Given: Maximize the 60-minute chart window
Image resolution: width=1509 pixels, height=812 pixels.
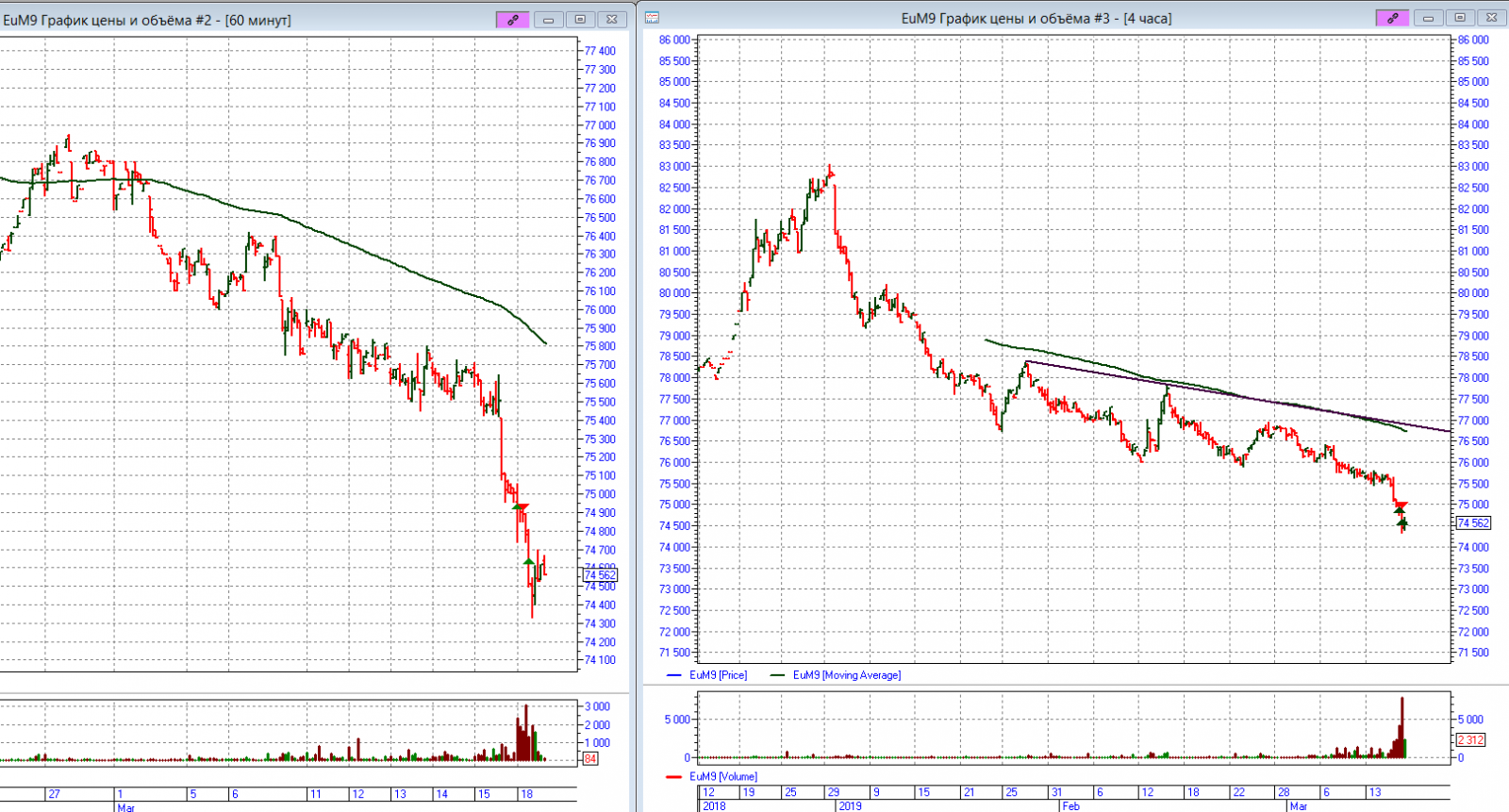Looking at the screenshot, I should point(580,19).
